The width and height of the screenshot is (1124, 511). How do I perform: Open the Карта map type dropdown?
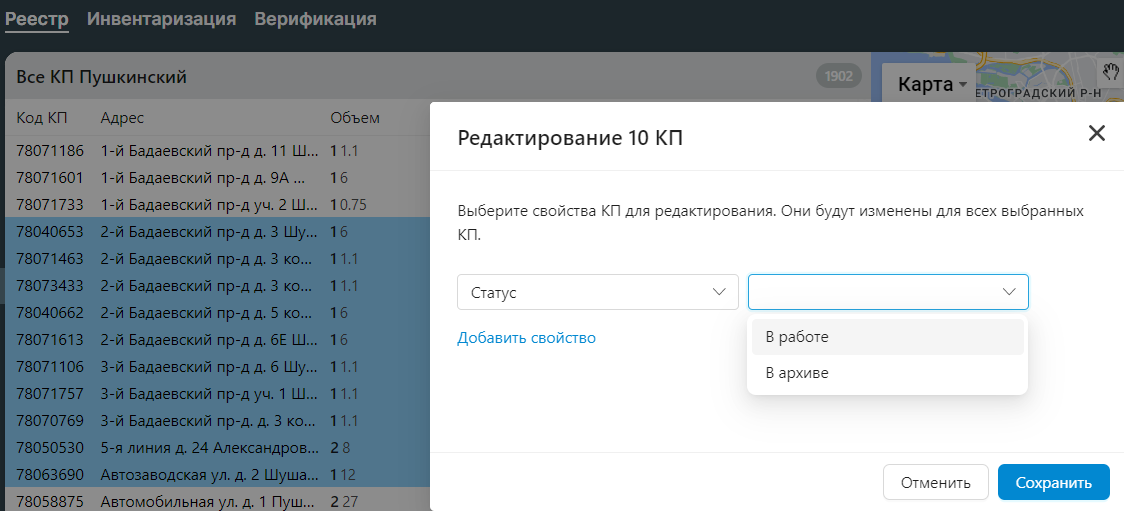932,85
